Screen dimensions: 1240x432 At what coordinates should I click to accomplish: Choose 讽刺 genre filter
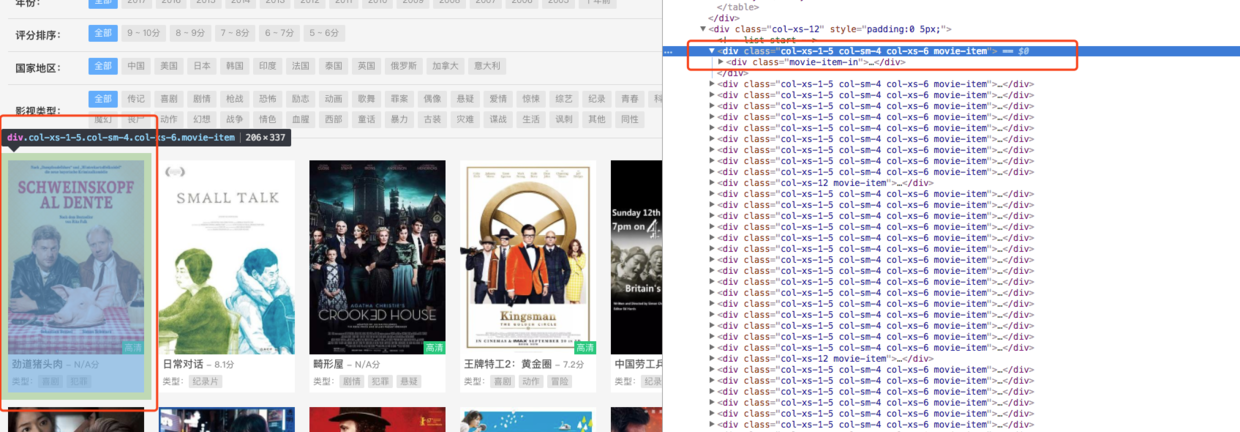click(564, 119)
